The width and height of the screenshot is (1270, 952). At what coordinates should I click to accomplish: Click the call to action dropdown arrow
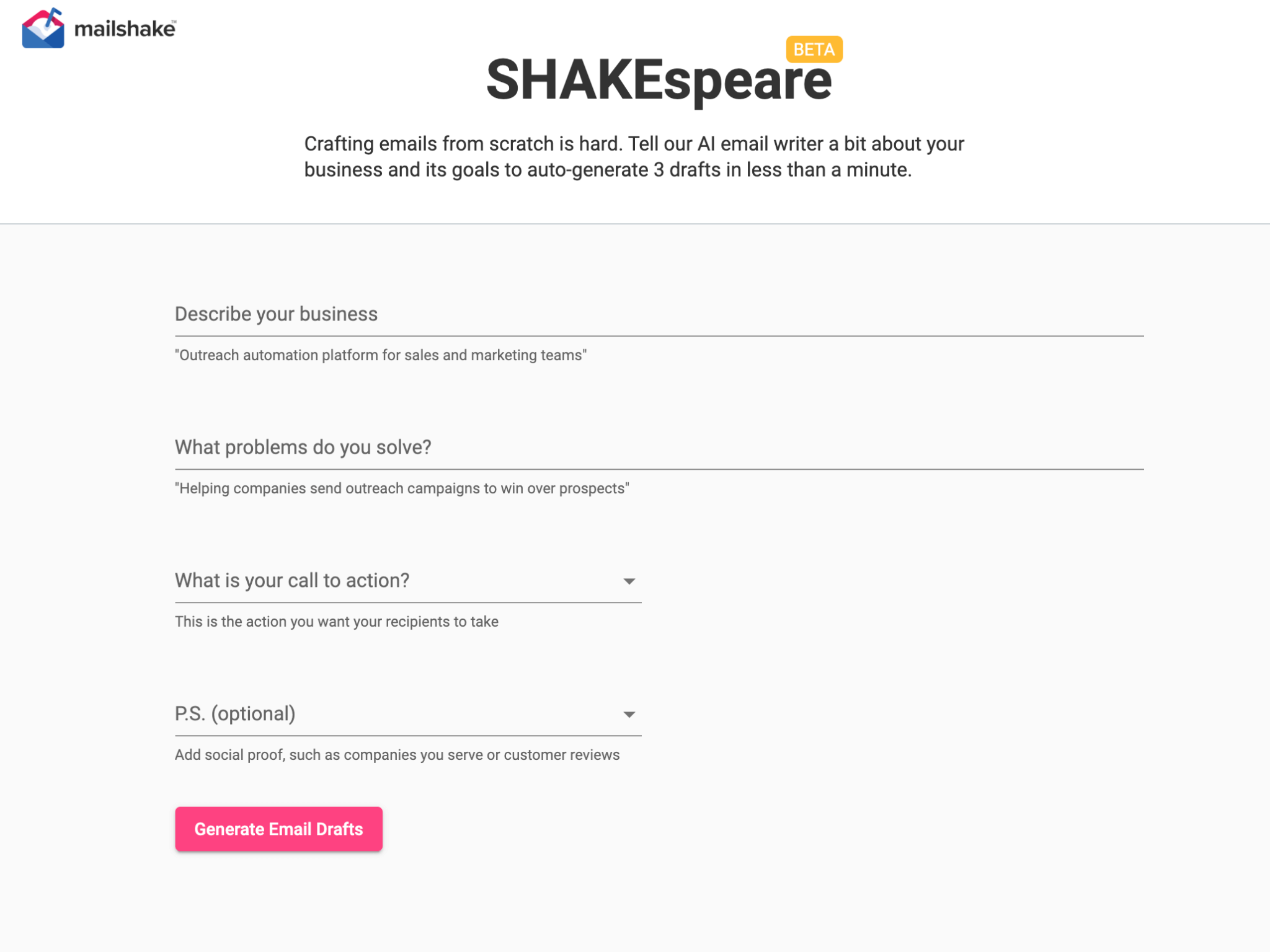tap(629, 581)
